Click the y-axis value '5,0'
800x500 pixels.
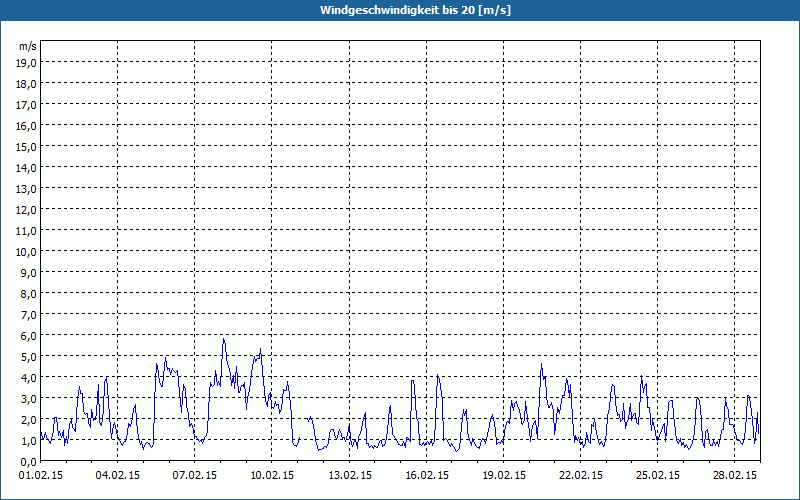(29, 357)
